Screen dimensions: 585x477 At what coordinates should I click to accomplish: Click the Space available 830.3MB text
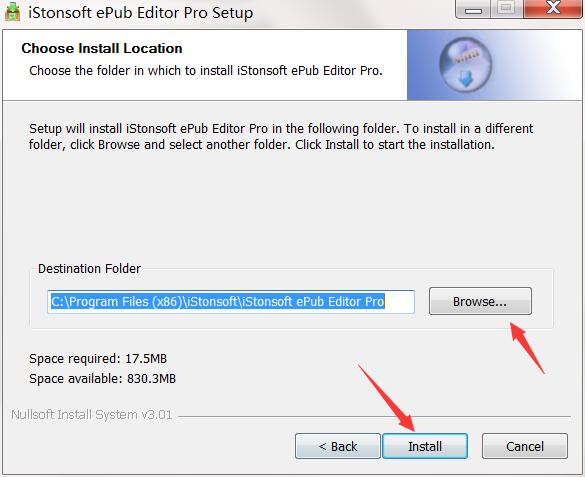[103, 379]
